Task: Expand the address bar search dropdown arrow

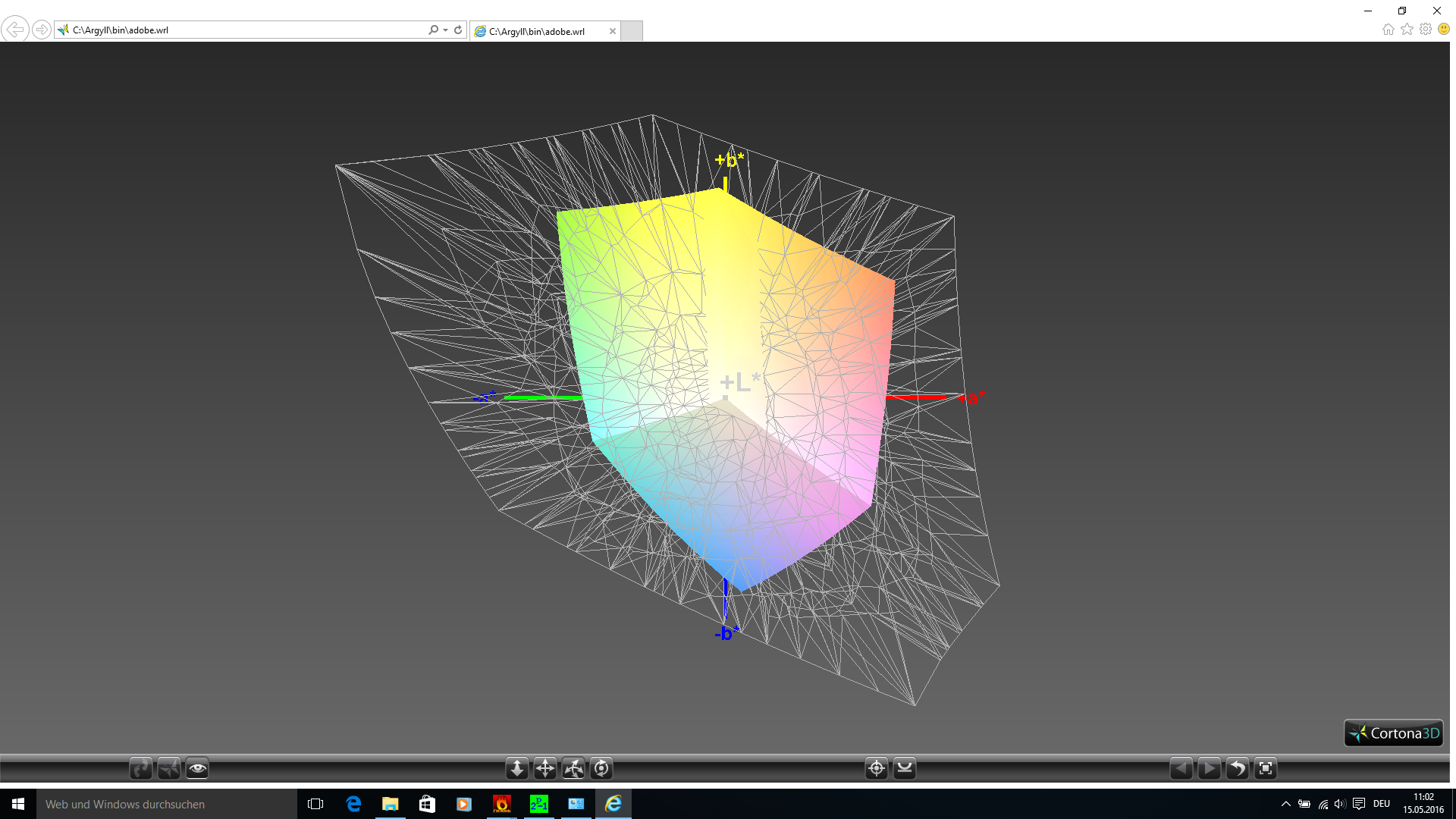Action: pyautogui.click(x=445, y=30)
